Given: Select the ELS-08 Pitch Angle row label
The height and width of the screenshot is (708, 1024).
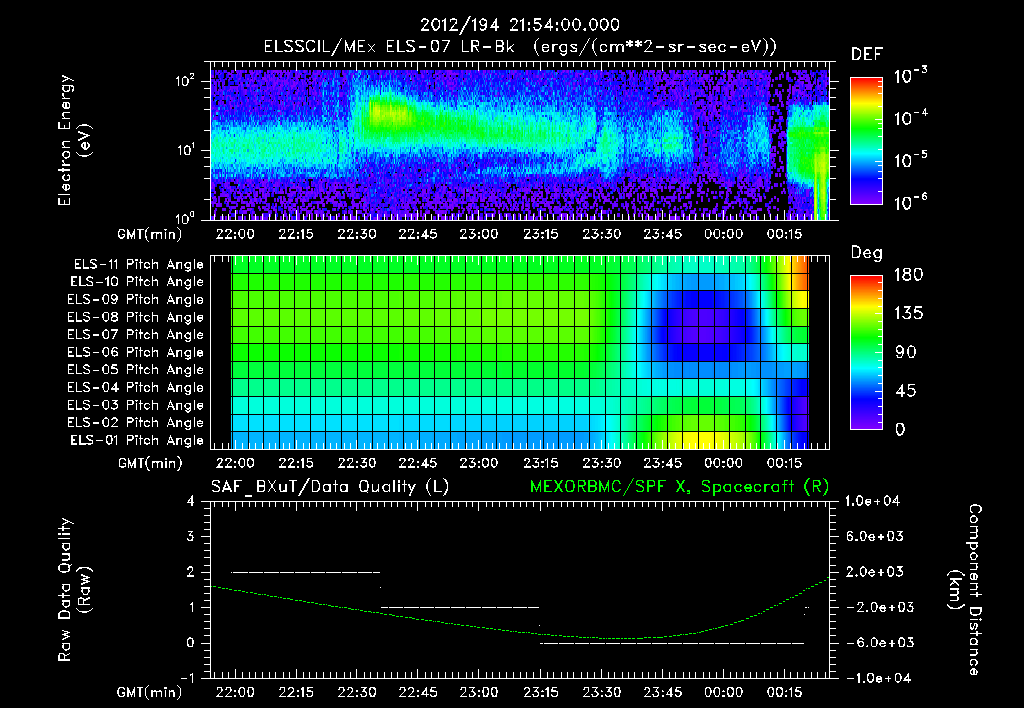Looking at the screenshot, I should (136, 317).
